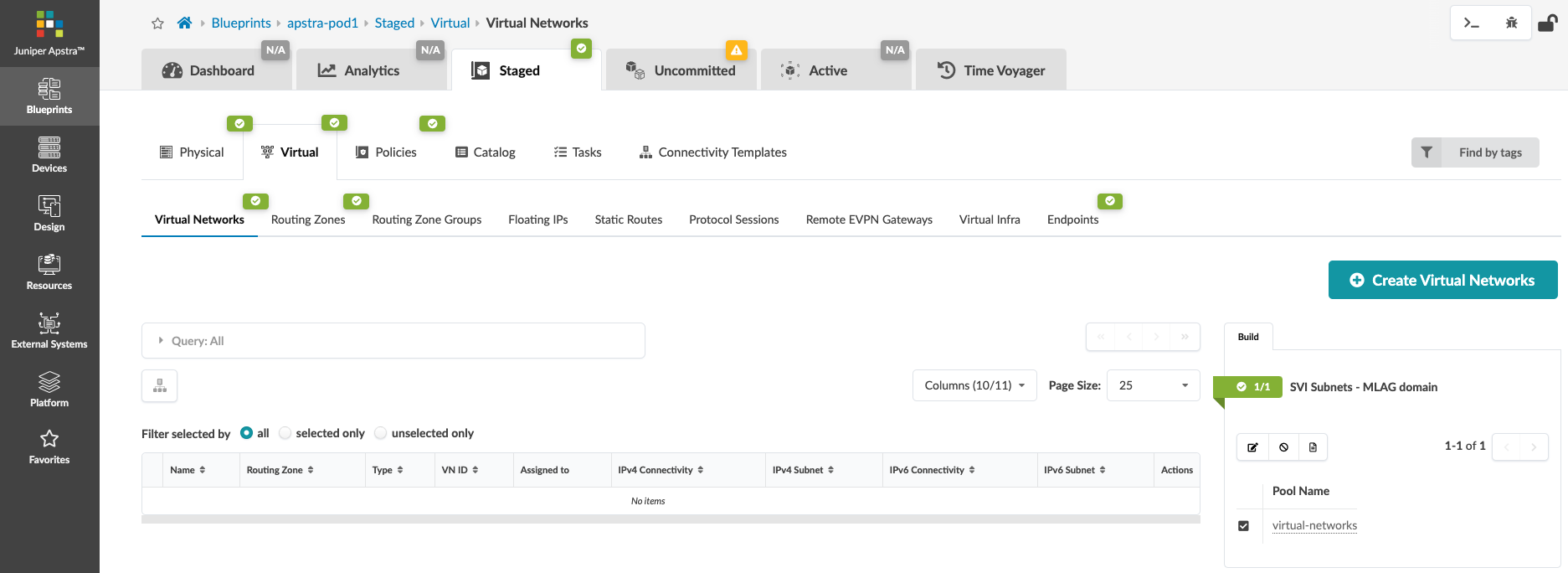The image size is (1568, 573).
Task: Click Create Virtual Networks button
Action: (x=1442, y=280)
